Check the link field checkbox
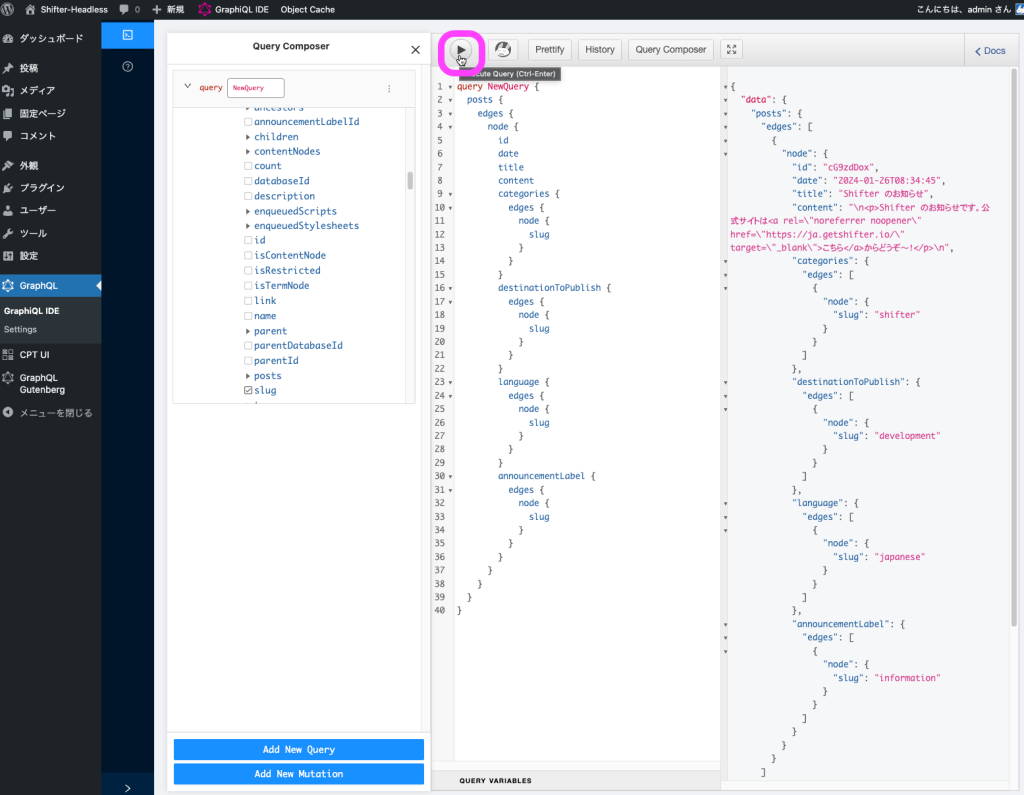Image resolution: width=1024 pixels, height=795 pixels. [248, 300]
